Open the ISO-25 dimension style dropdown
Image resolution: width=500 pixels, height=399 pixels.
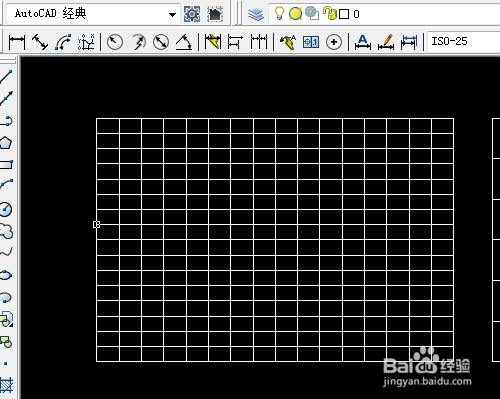tap(464, 42)
